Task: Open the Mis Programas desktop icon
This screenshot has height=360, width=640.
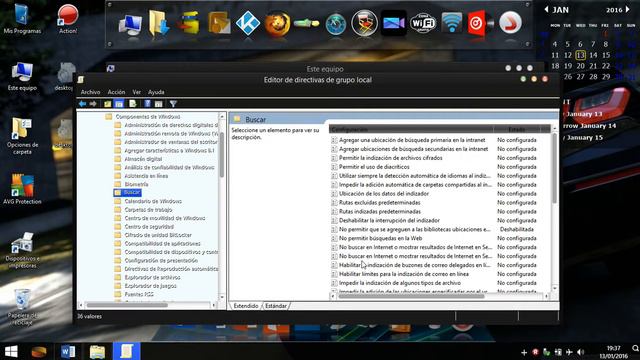Action: tap(22, 18)
